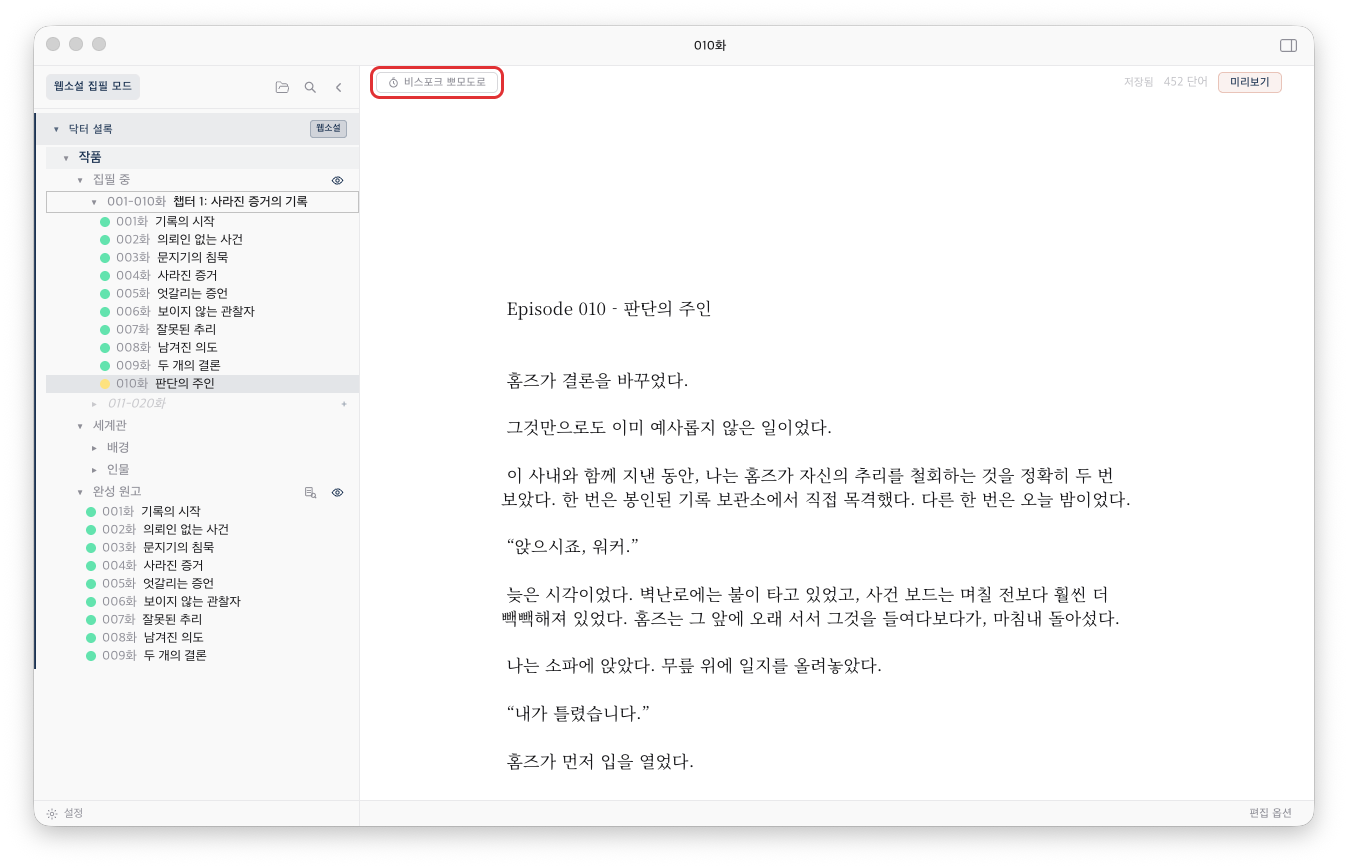
Task: Click the export document icon beside 완성 원고
Action: tap(310, 492)
